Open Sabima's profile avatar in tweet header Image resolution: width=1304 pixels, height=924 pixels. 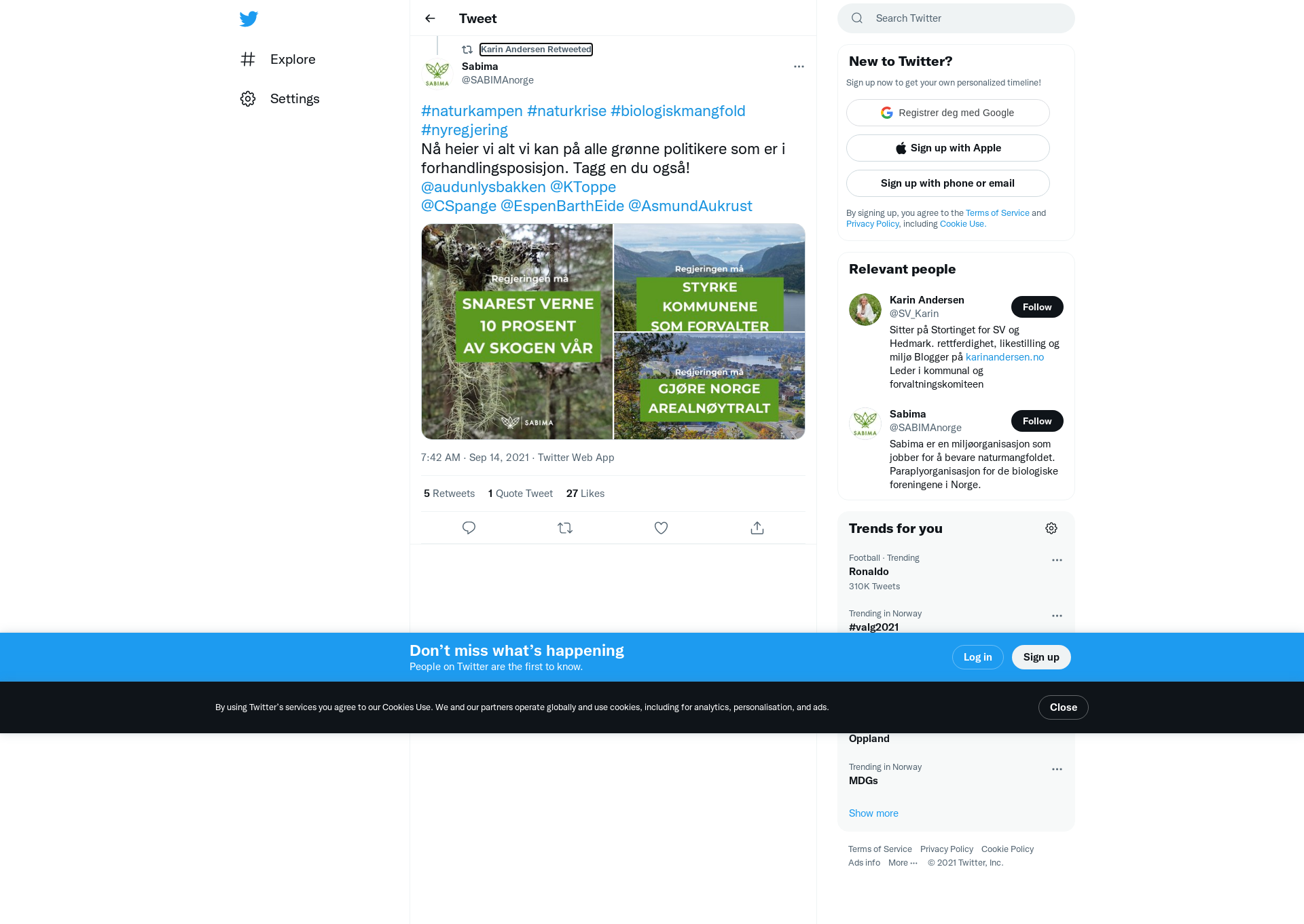pos(437,73)
